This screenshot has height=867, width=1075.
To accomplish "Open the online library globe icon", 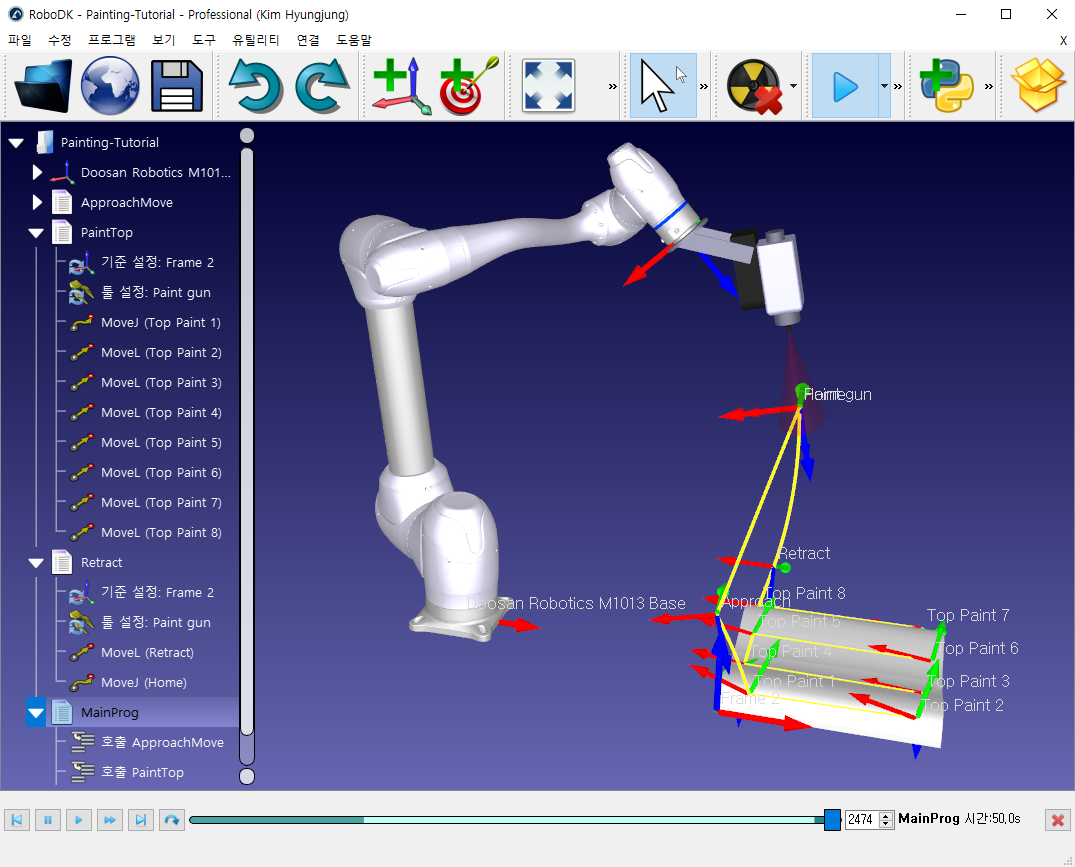I will [110, 86].
